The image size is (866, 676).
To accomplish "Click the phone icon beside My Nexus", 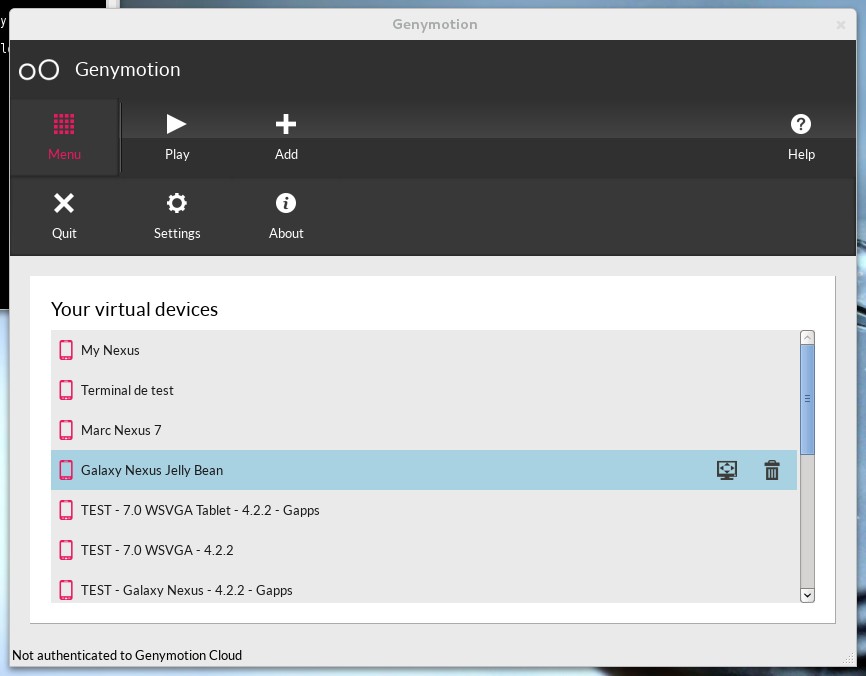I will 66,350.
